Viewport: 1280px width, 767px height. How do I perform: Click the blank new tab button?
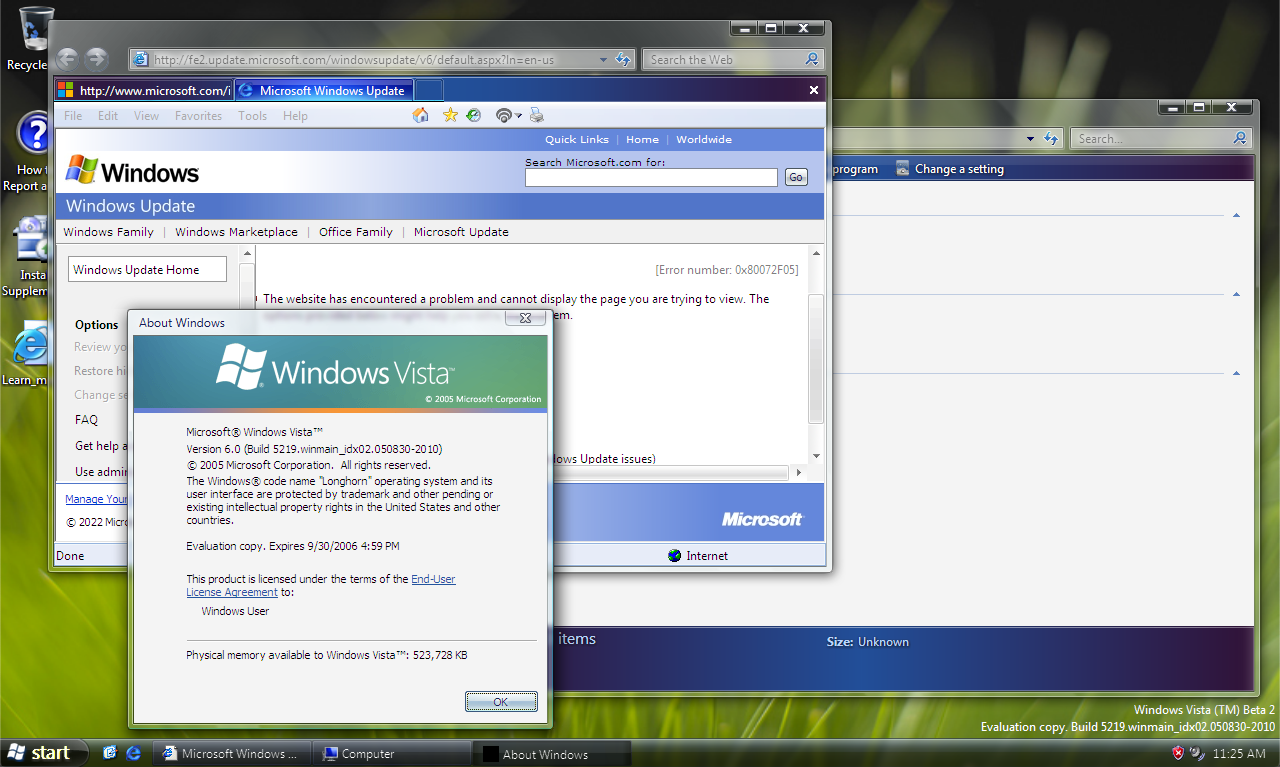tap(429, 90)
